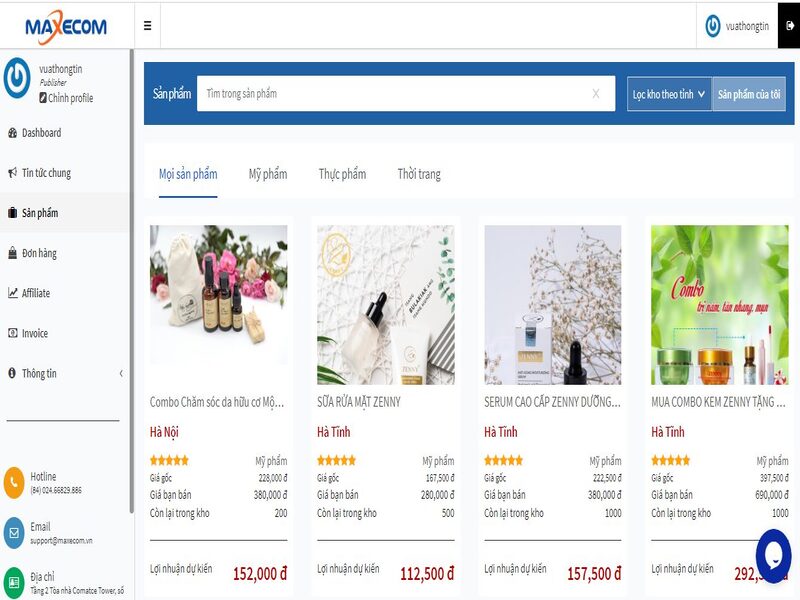The height and width of the screenshot is (600, 800).
Task: Open MUA COMBO KEM ZENNY product image
Action: (x=720, y=305)
